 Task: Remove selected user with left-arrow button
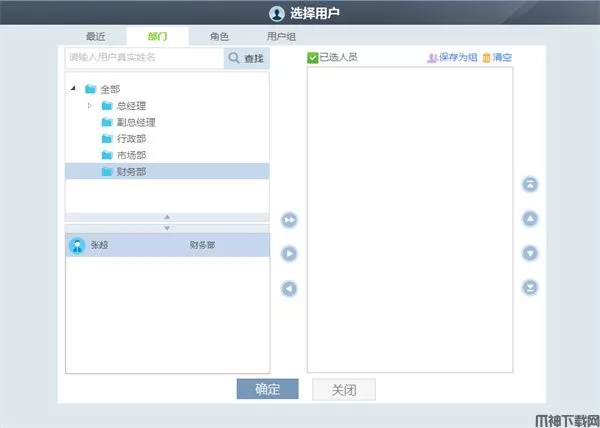click(x=289, y=288)
